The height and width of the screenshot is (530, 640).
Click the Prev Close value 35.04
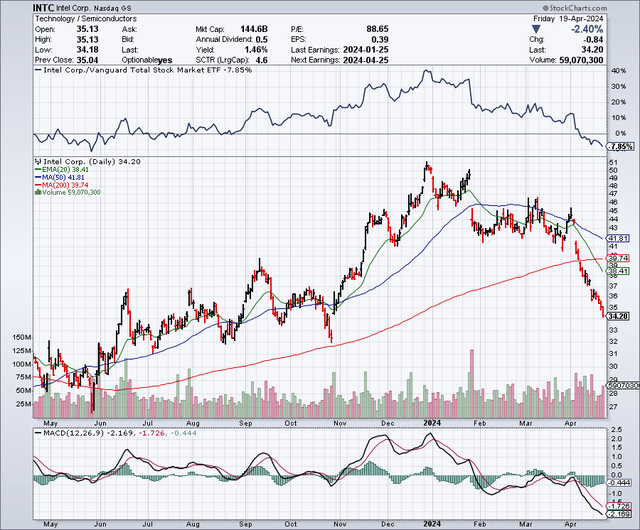tap(87, 60)
